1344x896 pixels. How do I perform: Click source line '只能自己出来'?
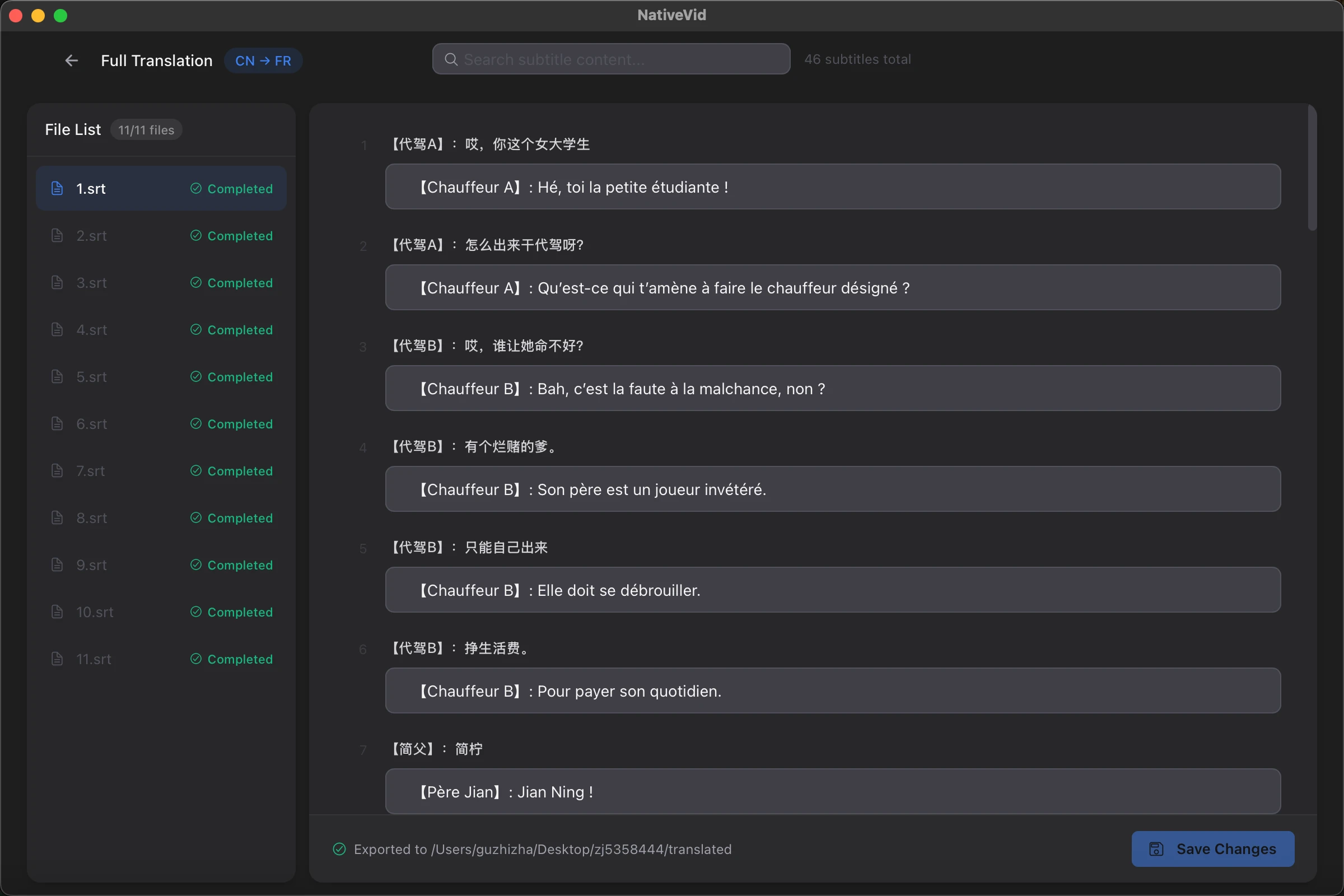pos(469,548)
